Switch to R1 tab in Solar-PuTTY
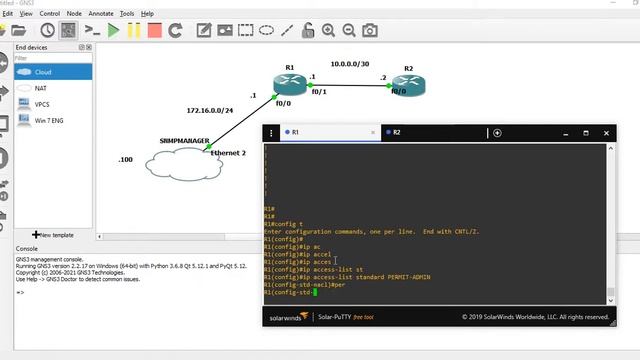This screenshot has width=640, height=360. (330, 132)
